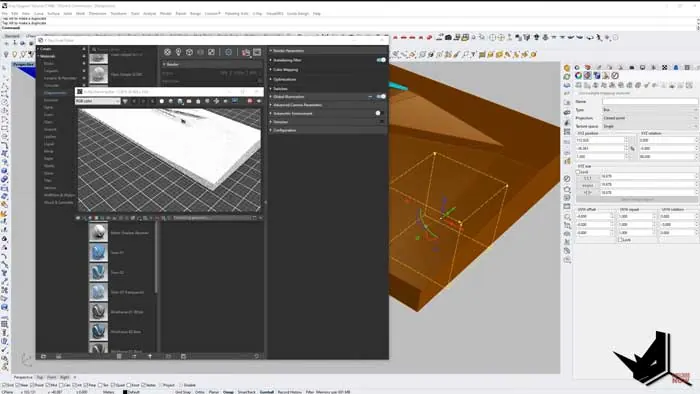Open the File menu
Image resolution: width=700 pixels, height=394 pixels.
4,13
